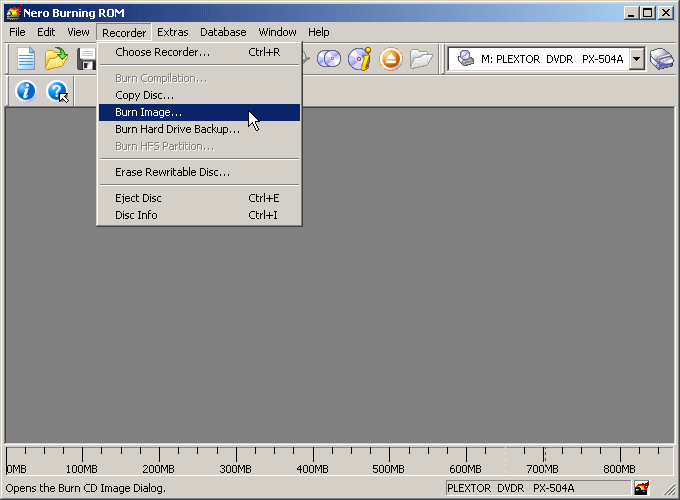Viewport: 680px width, 500px height.
Task: Click Eject Disc in the menu
Action: click(138, 198)
